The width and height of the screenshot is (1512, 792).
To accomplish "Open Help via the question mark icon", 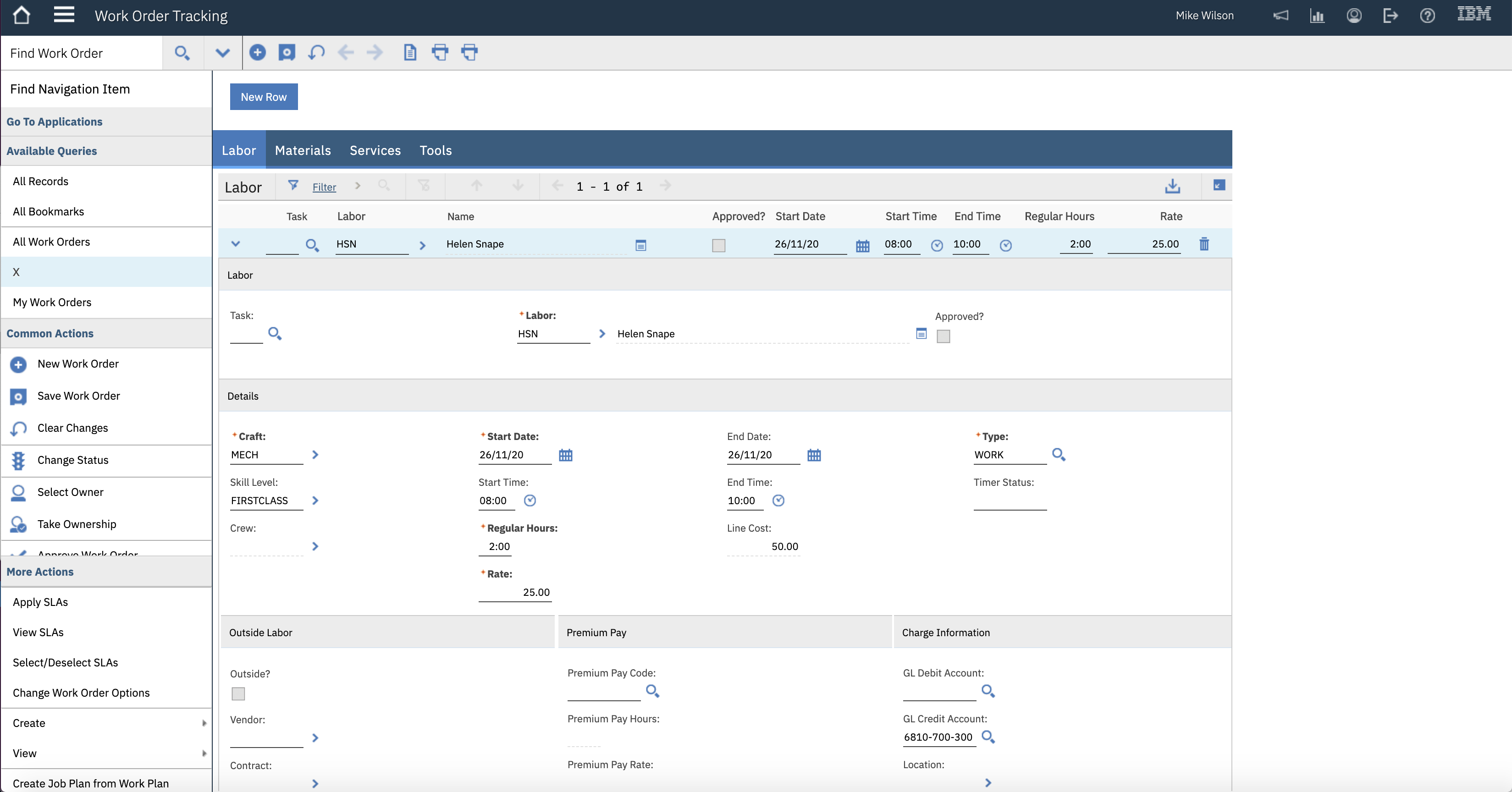I will pos(1428,15).
